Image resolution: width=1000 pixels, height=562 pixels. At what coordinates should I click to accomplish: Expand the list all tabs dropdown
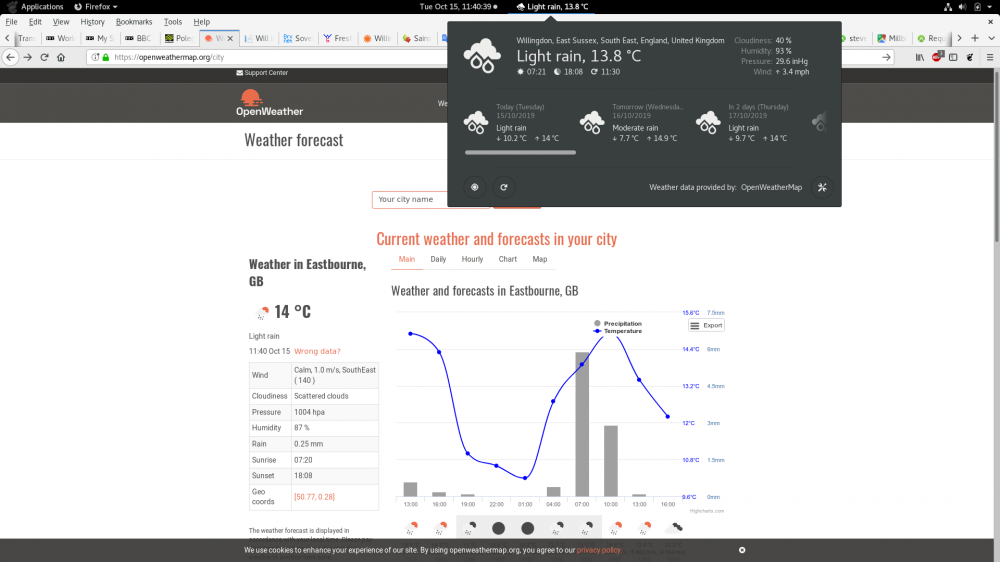(991, 38)
